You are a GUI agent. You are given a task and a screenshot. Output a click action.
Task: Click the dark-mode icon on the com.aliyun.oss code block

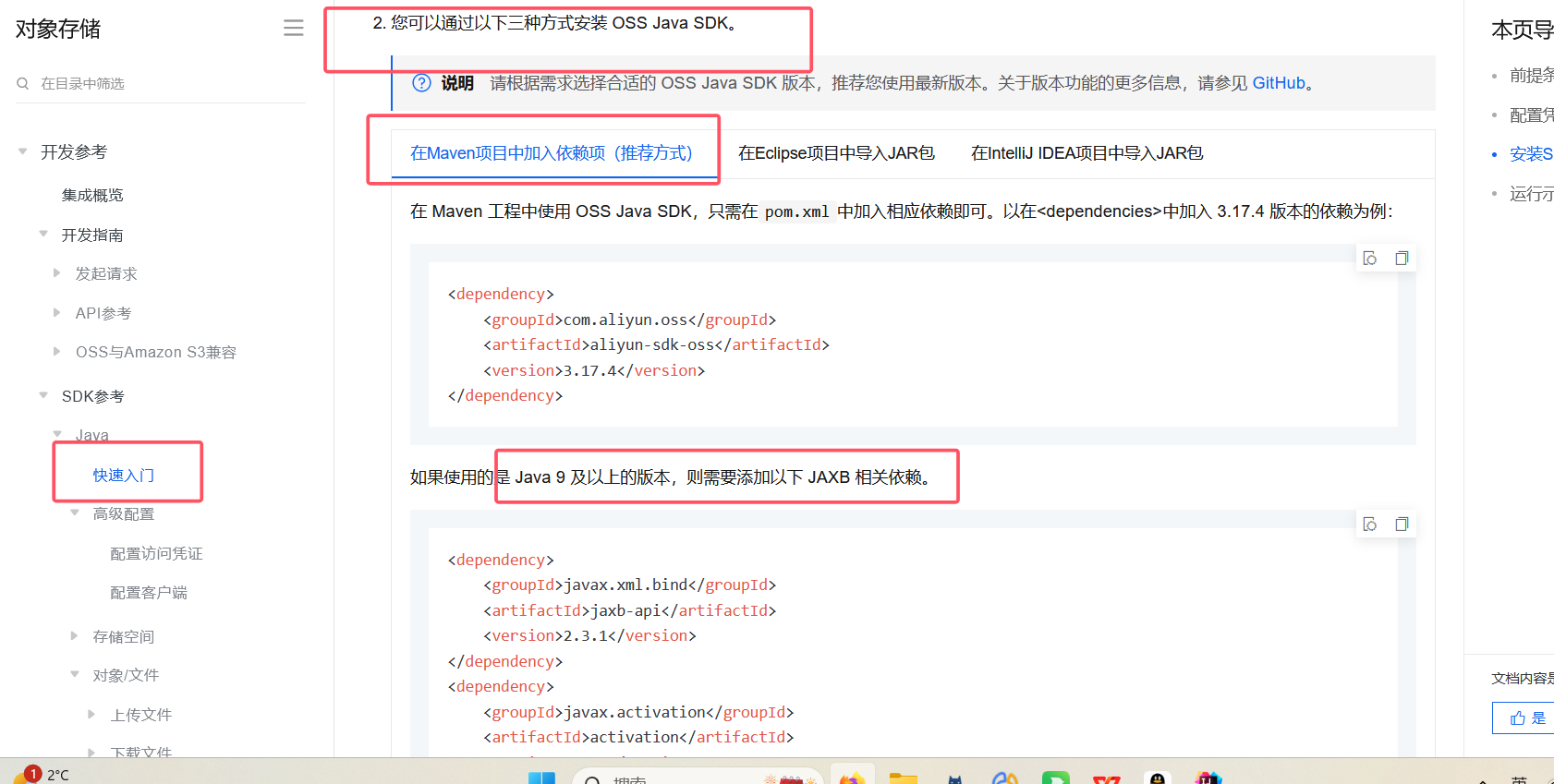pyautogui.click(x=1370, y=259)
